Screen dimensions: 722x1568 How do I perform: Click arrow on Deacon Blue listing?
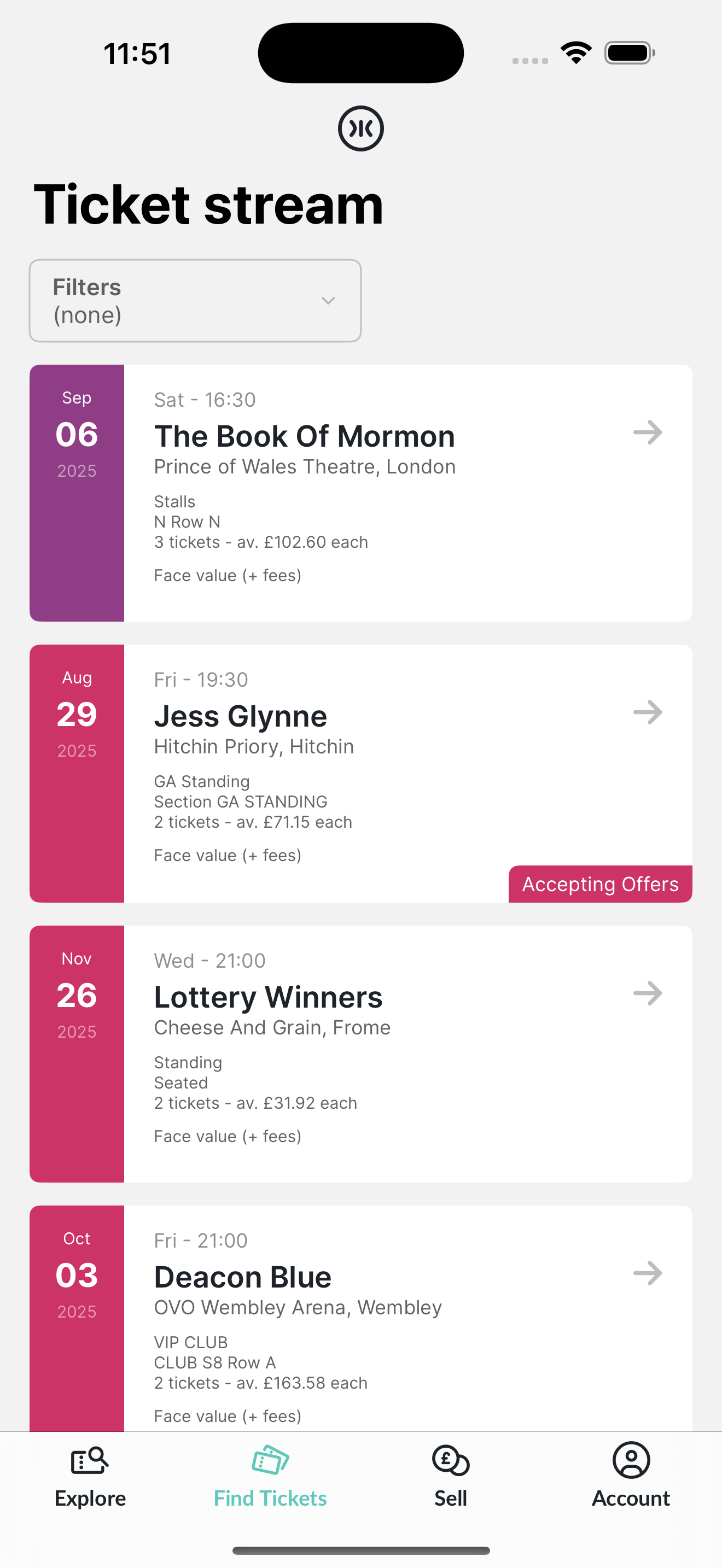pyautogui.click(x=648, y=1273)
